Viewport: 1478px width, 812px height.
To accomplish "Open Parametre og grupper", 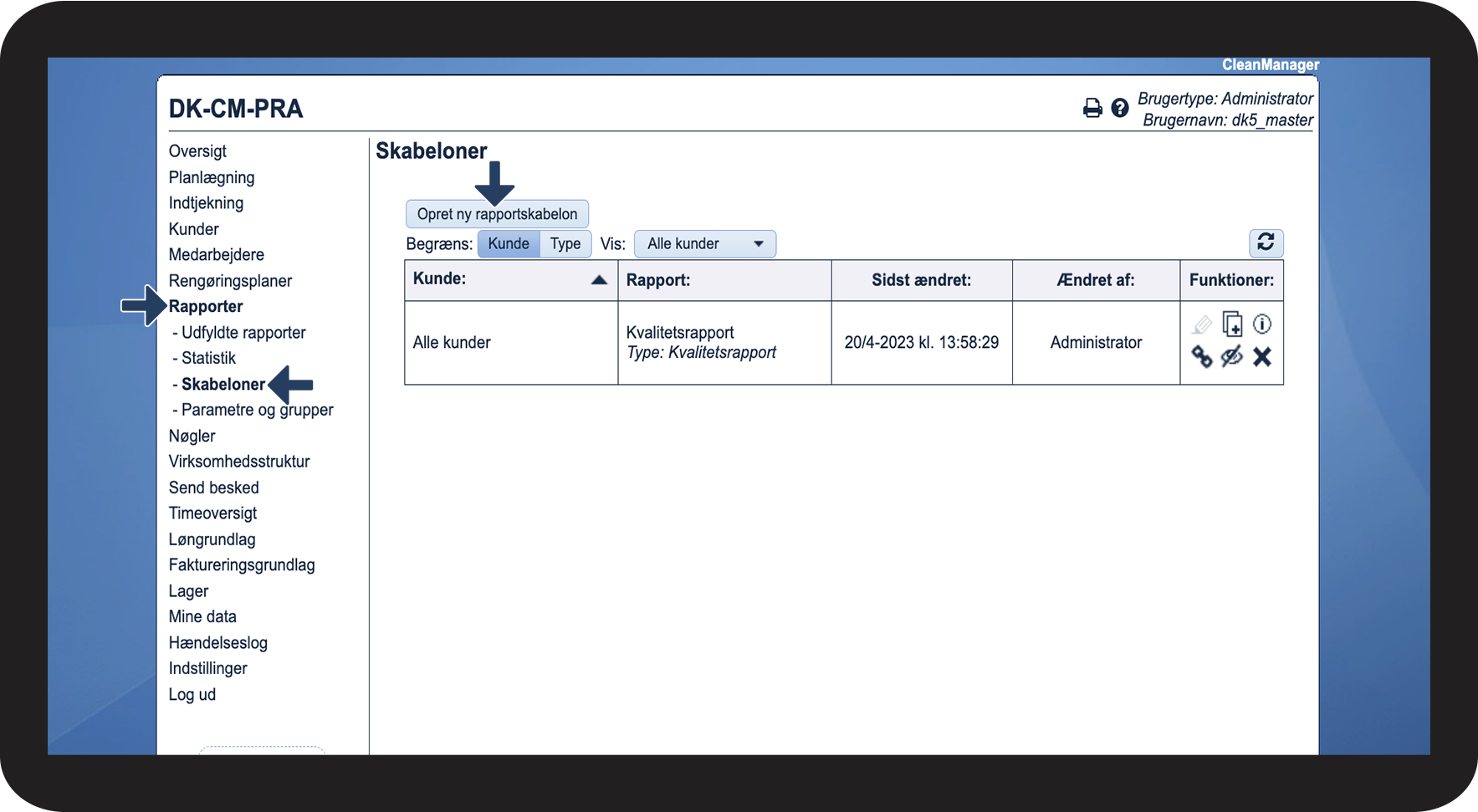I will 258,410.
